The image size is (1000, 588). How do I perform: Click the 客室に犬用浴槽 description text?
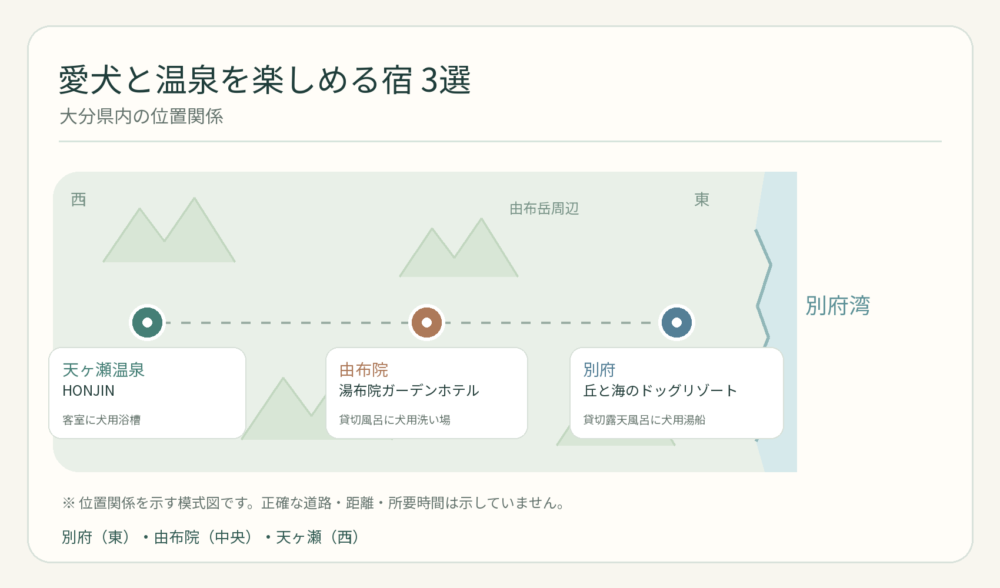coord(101,420)
